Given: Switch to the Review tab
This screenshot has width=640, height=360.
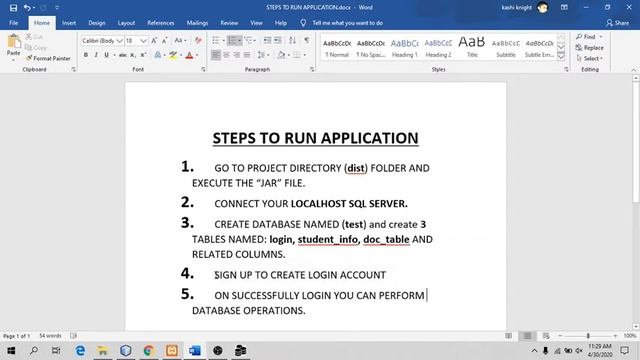Looking at the screenshot, I should [229, 23].
